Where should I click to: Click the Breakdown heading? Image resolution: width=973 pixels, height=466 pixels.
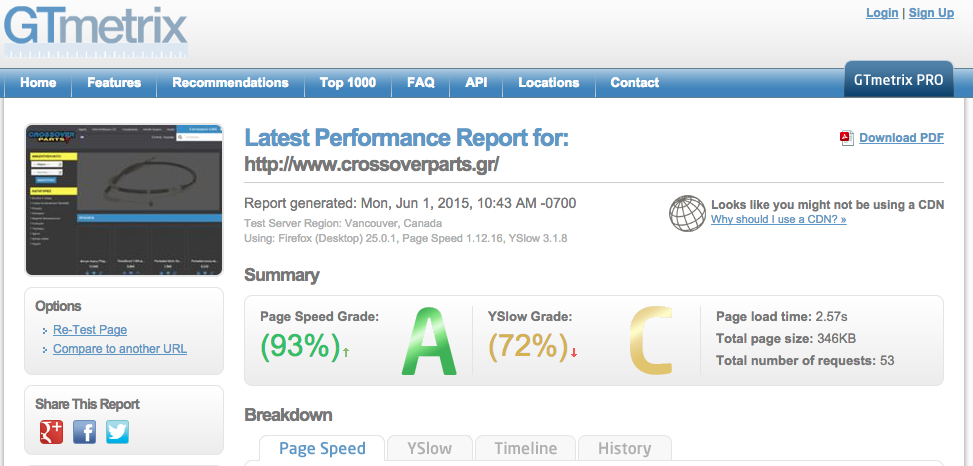pos(288,414)
